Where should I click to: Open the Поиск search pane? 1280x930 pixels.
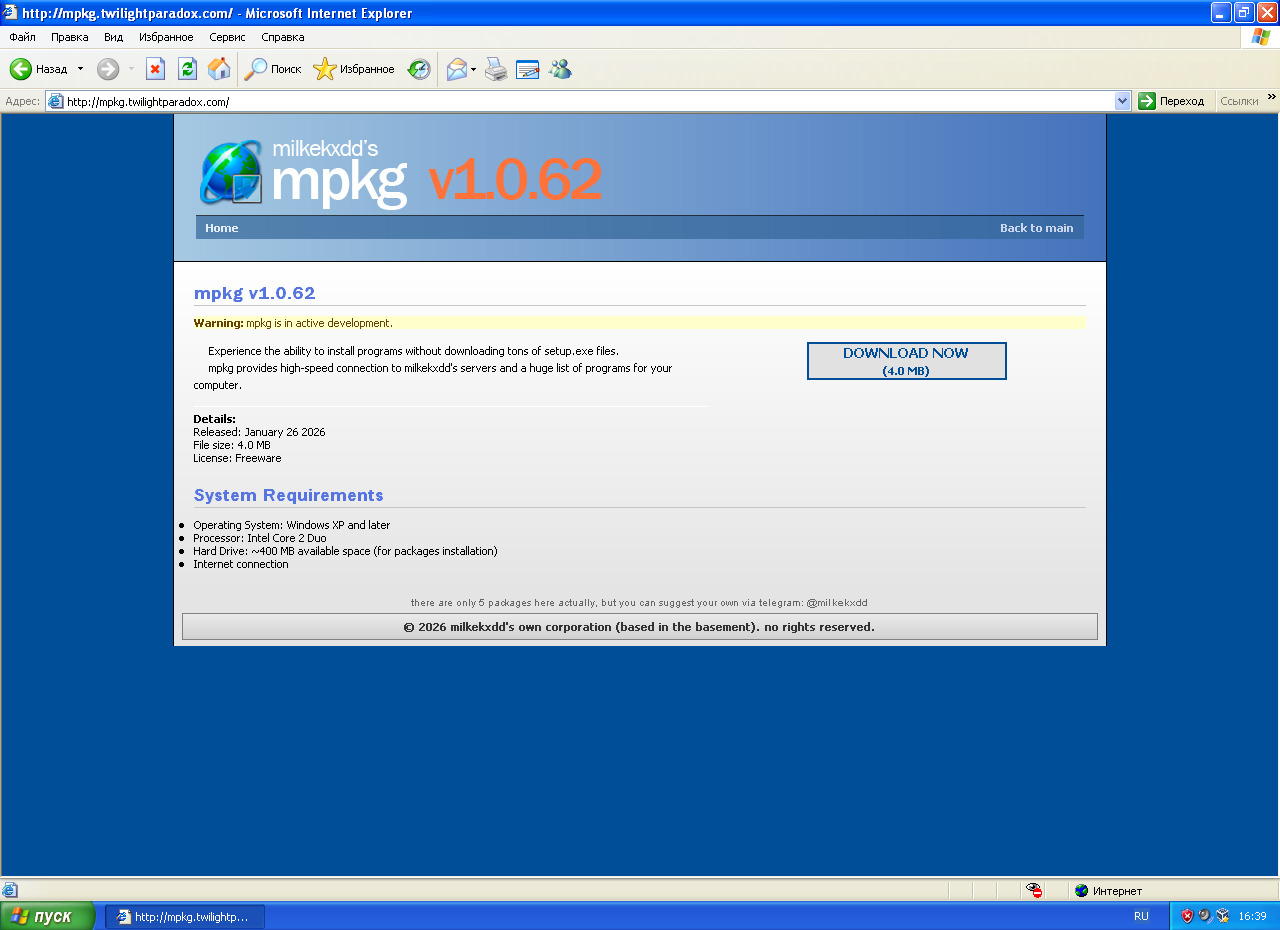273,69
